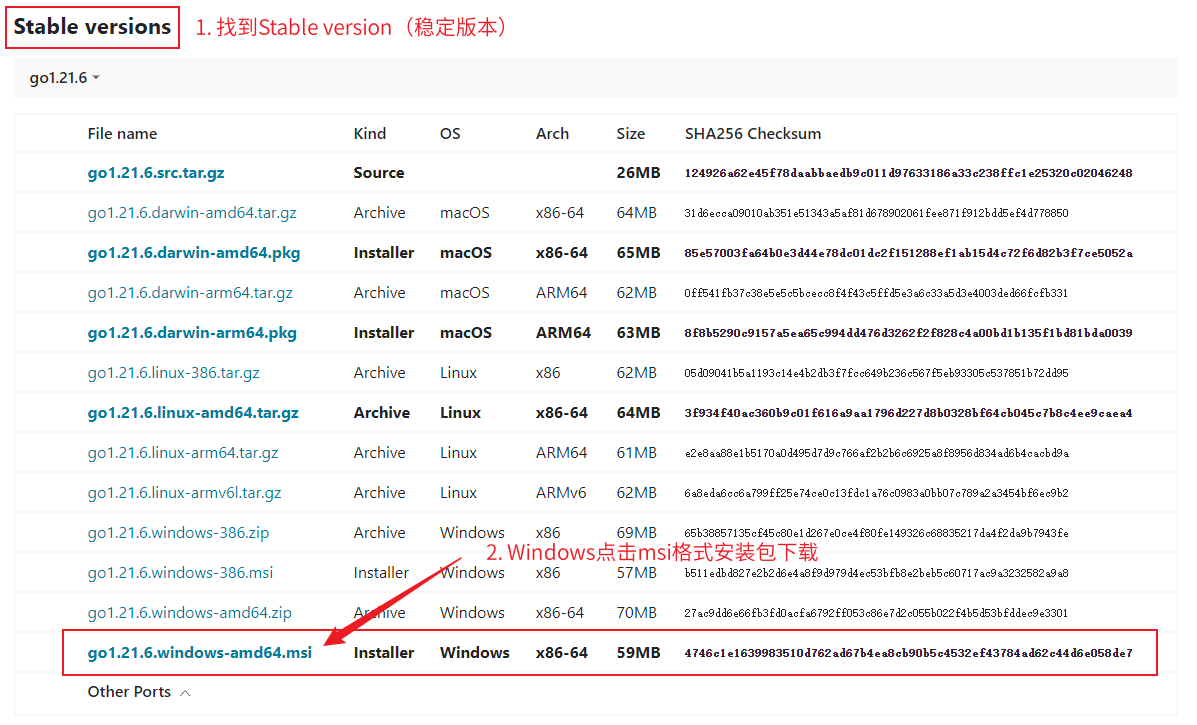Collapse the Other Ports section
Image resolution: width=1197 pixels, height=725 pixels.
coord(138,692)
